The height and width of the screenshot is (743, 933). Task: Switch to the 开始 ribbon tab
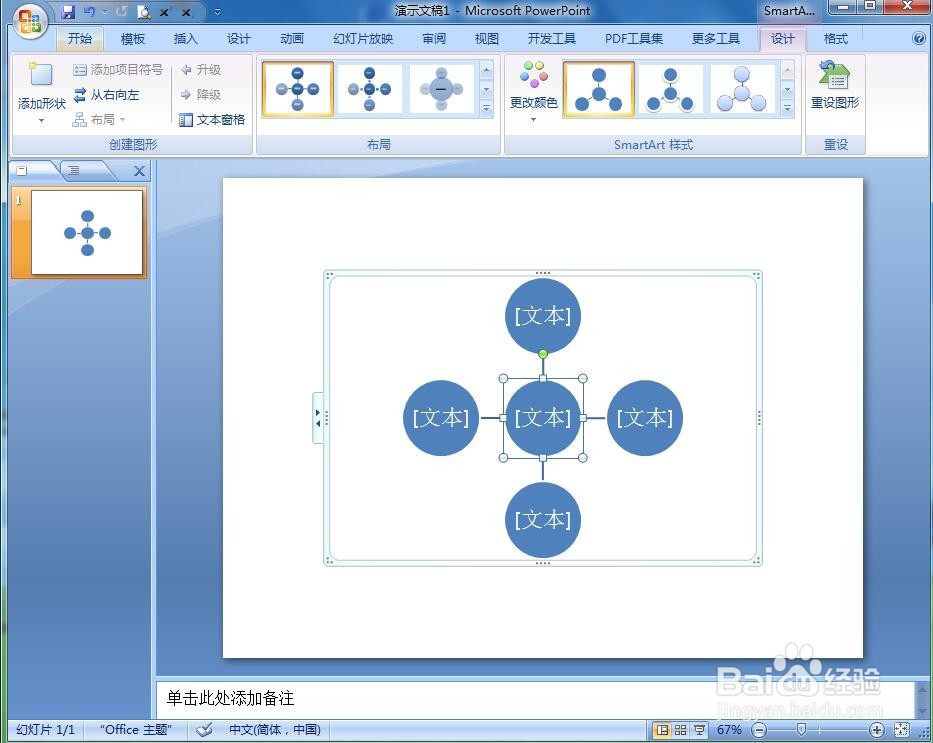click(x=80, y=39)
